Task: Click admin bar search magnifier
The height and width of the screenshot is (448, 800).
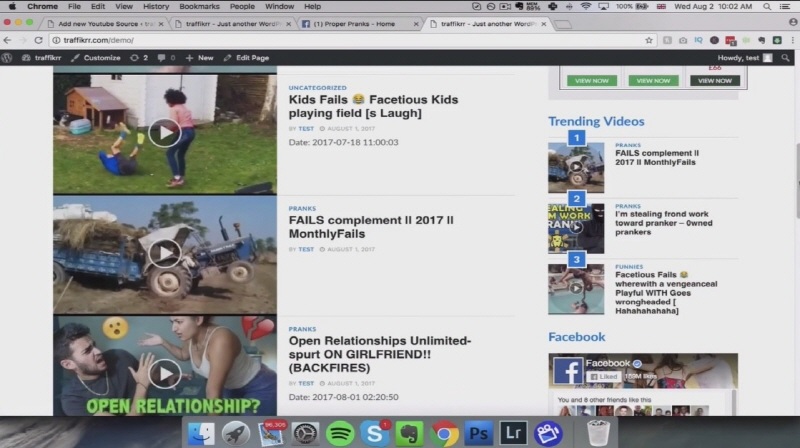Action: pos(785,58)
